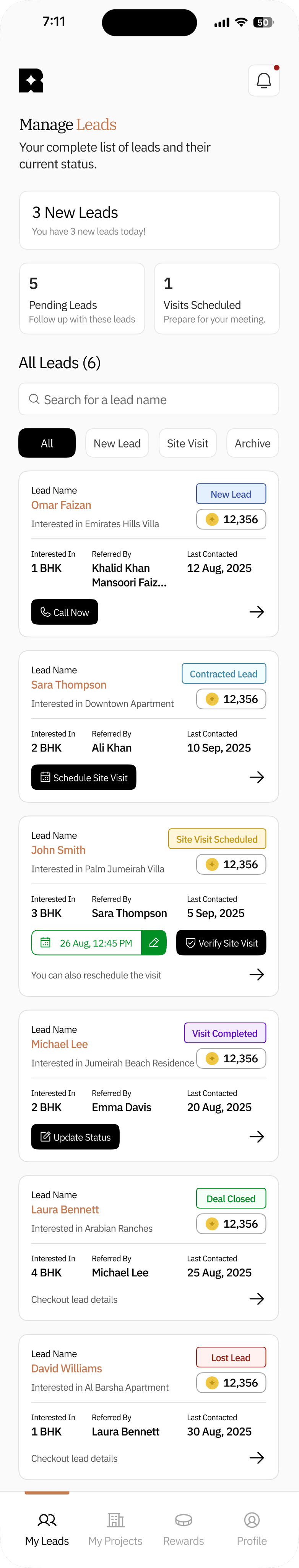Open Omar Faizan lead details arrow
This screenshot has width=299, height=1568.
[x=257, y=612]
